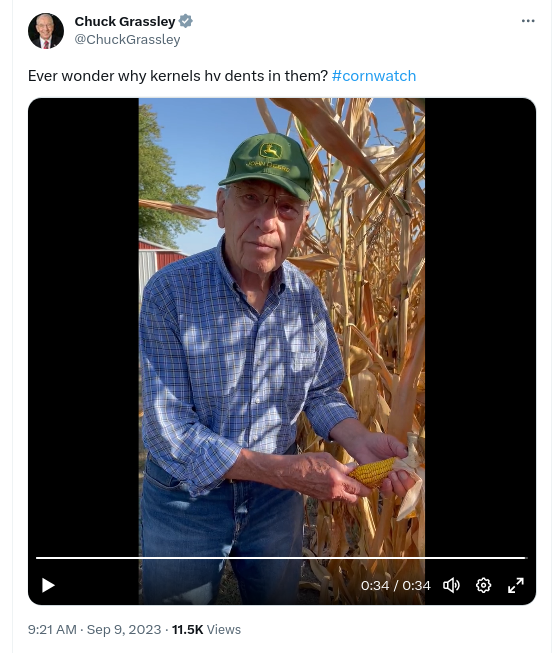This screenshot has height=653, width=554.
Task: Play the corn kernel video
Action: click(x=48, y=585)
